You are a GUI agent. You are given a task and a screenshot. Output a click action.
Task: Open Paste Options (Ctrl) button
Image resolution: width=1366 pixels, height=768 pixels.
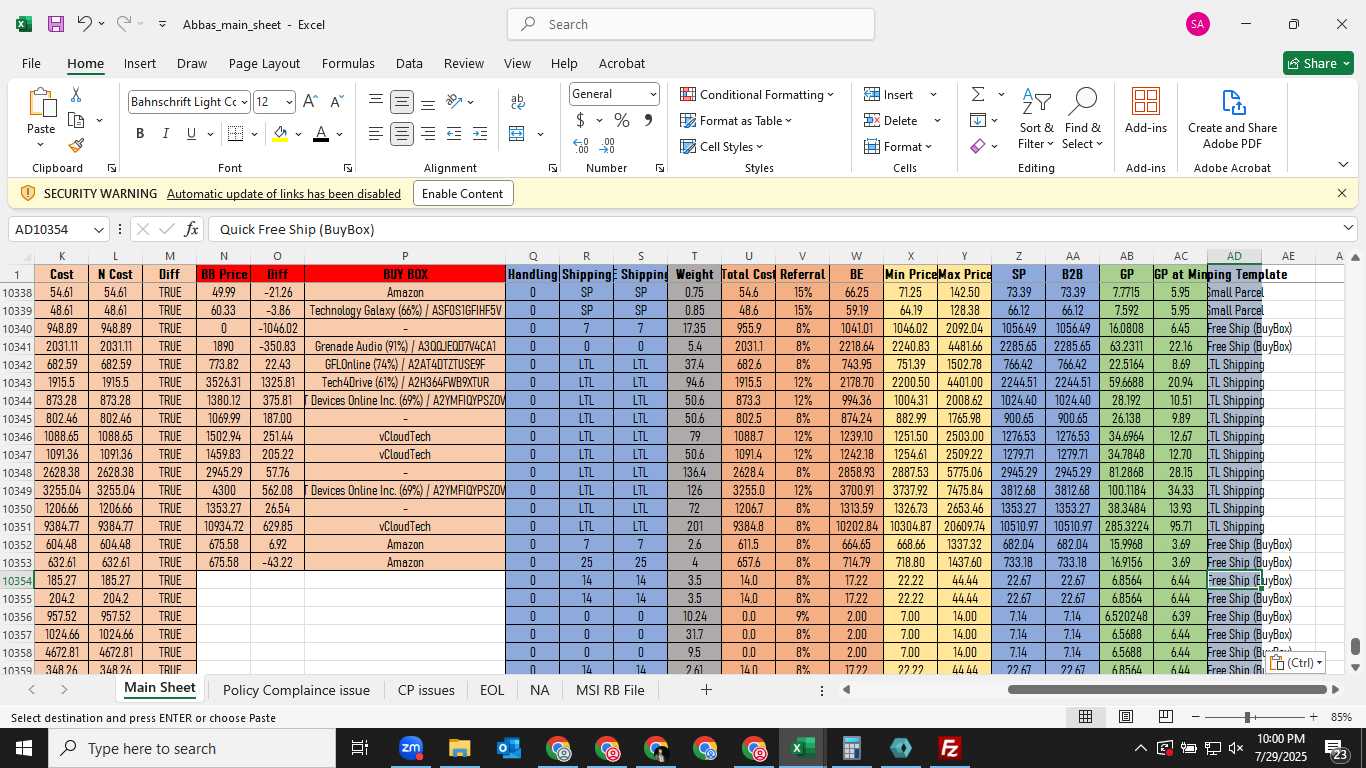click(1296, 662)
